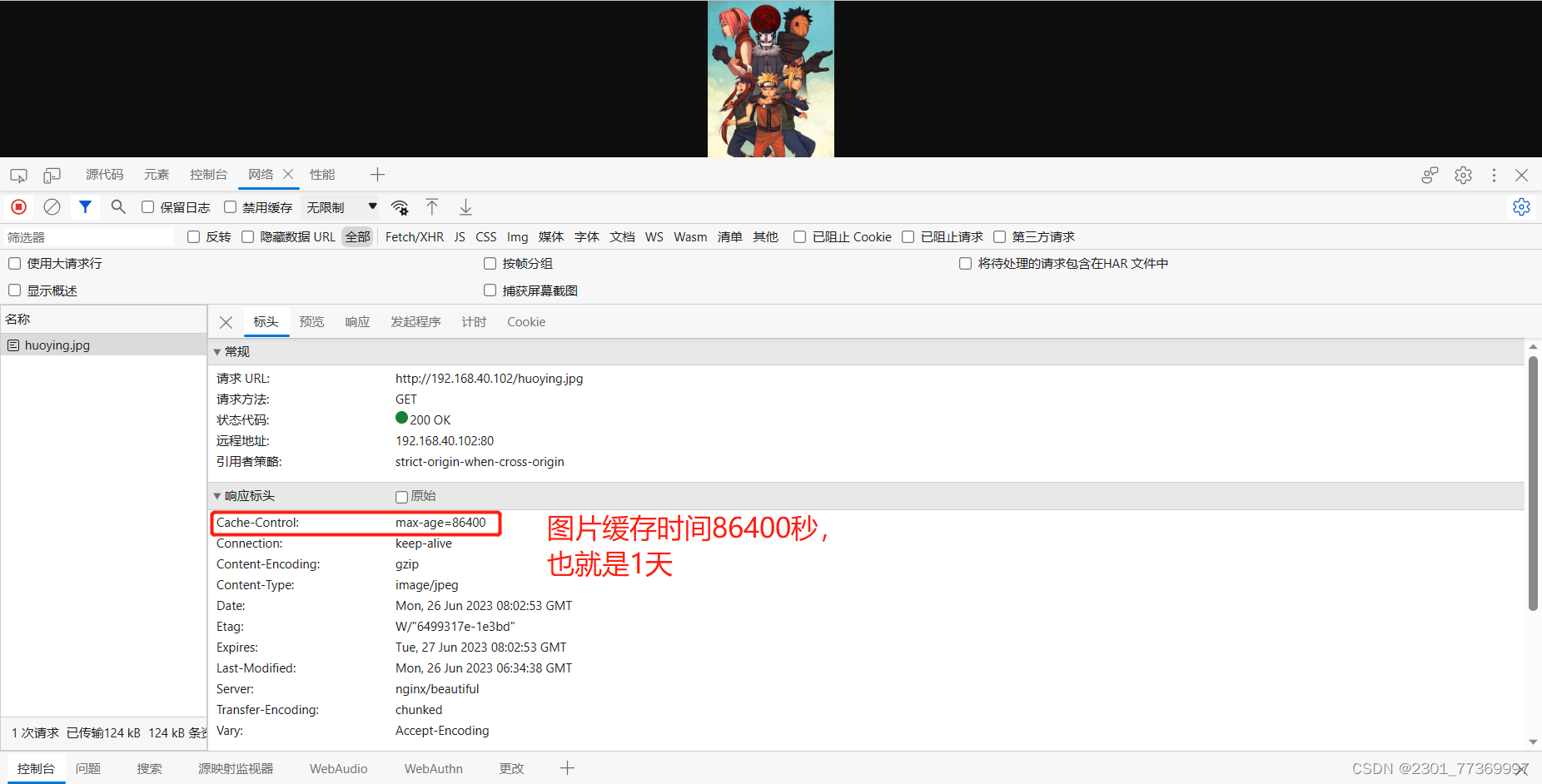
Task: Enable 按帧分组 option
Action: [490, 263]
